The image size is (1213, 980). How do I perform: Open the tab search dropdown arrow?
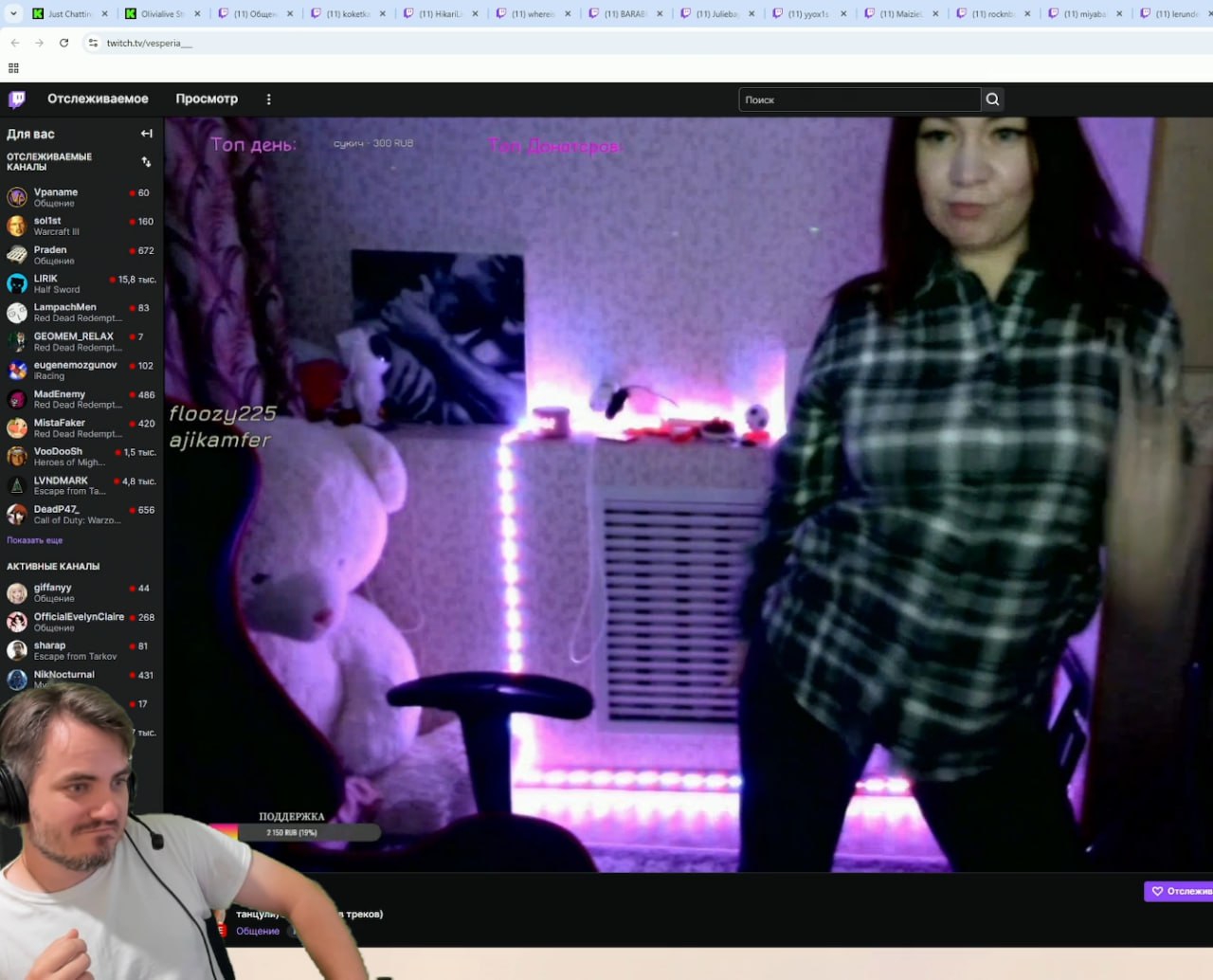coord(13,13)
